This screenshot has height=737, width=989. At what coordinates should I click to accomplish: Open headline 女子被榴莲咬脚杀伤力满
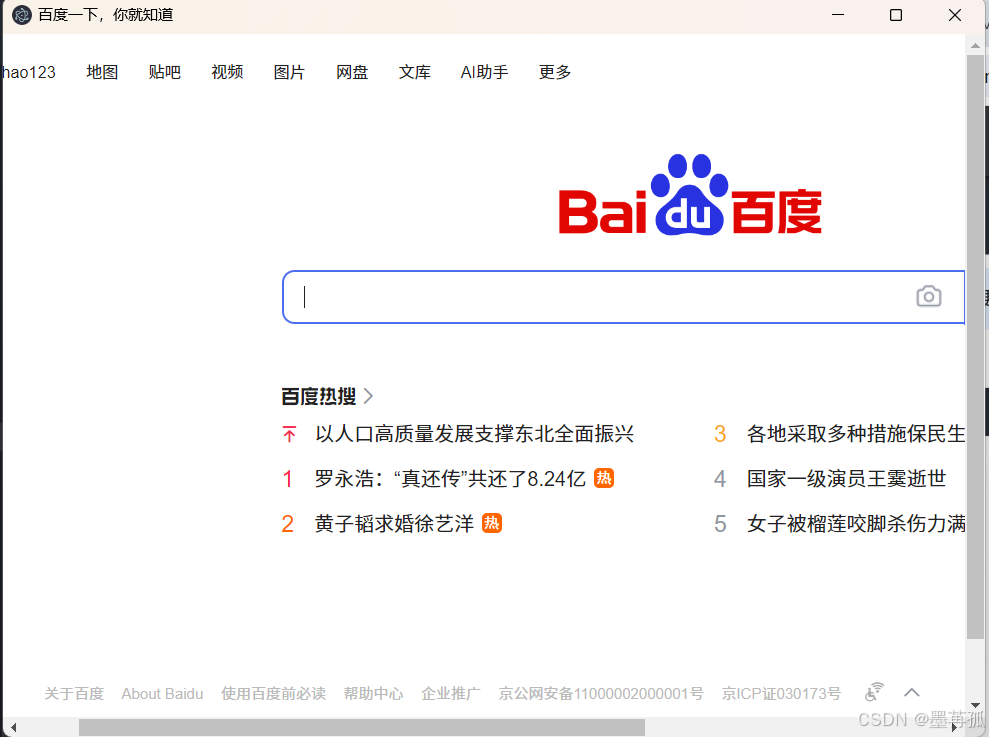[x=856, y=523]
